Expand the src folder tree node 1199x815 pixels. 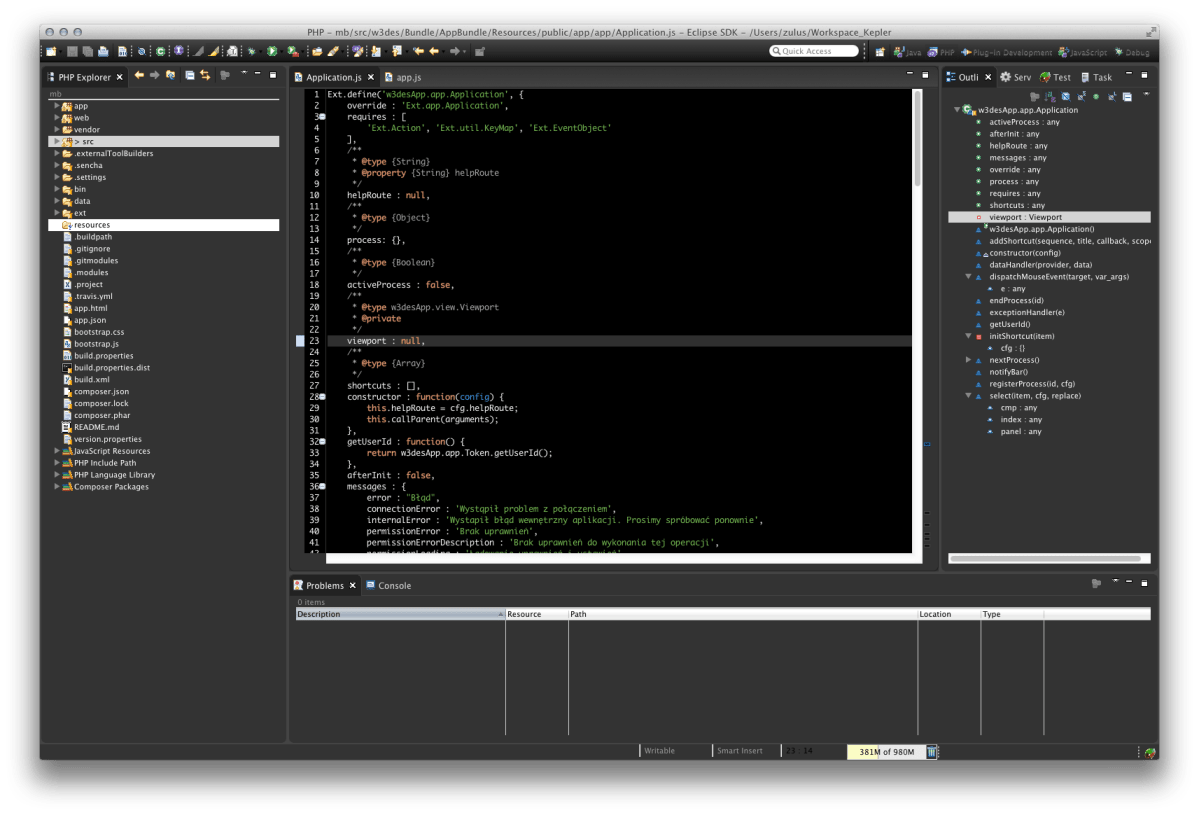(x=57, y=141)
